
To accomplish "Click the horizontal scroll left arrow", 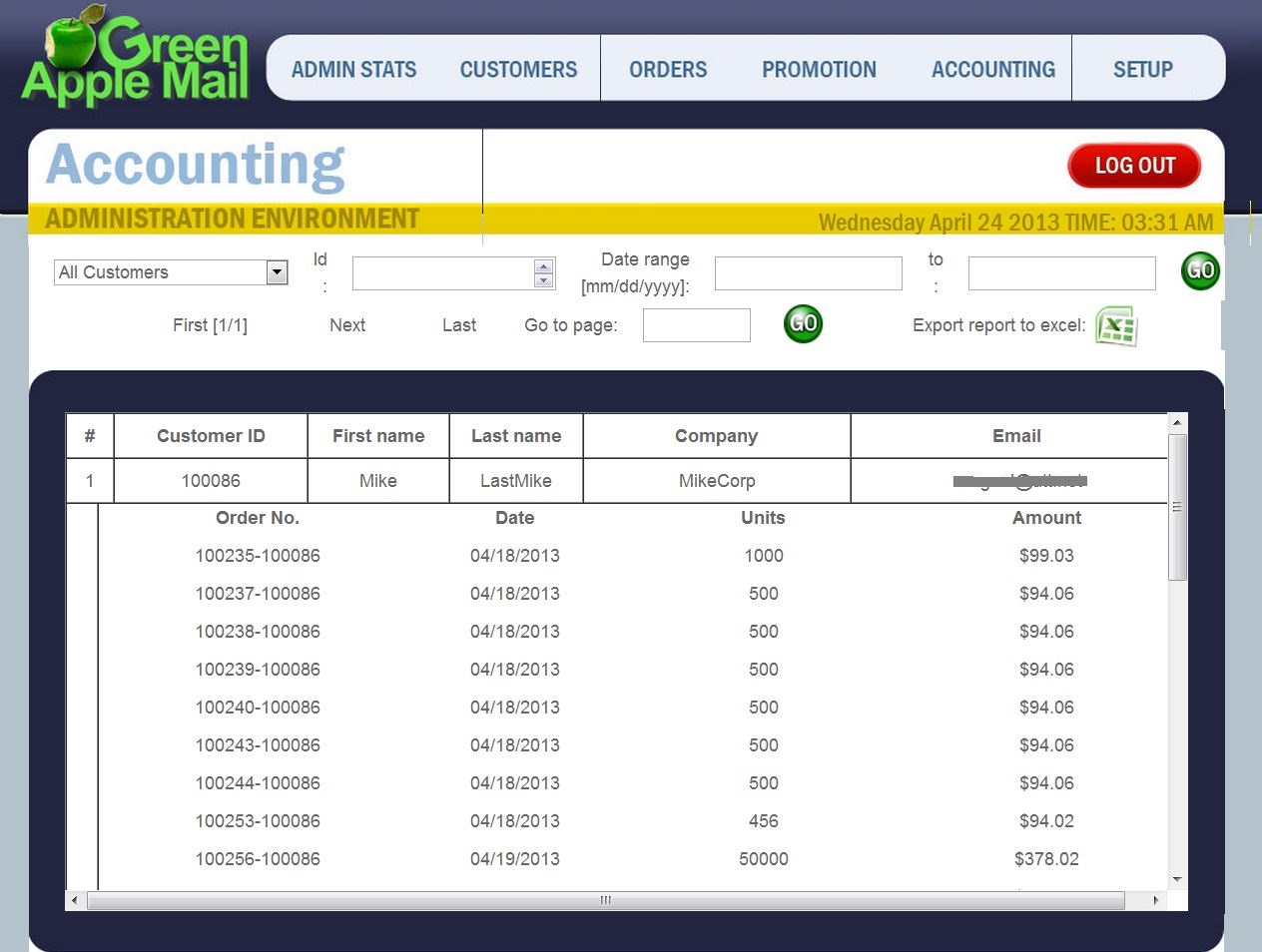I will pos(75,900).
